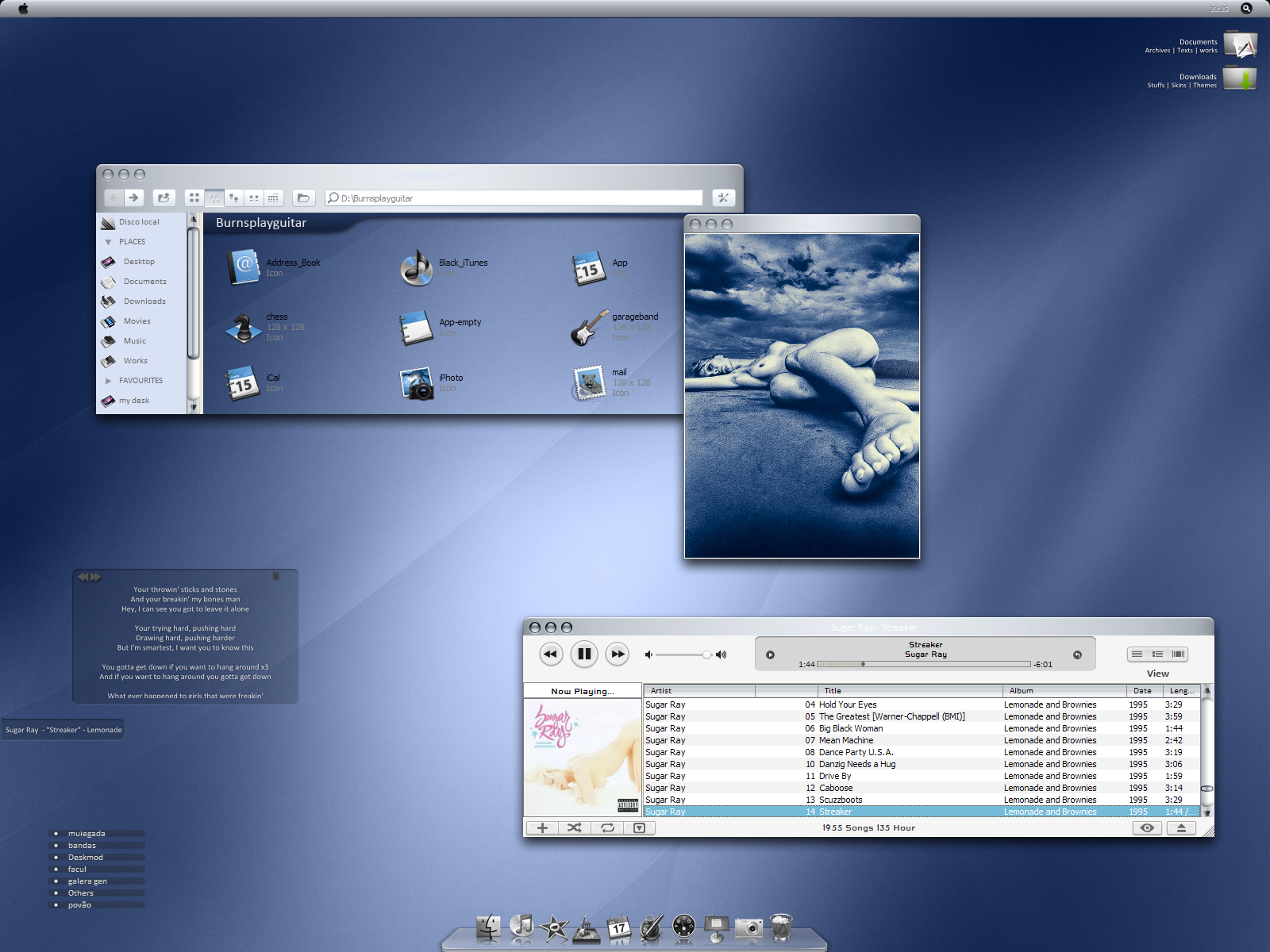Select the first list view mode button
The image size is (1270, 952).
1137,654
